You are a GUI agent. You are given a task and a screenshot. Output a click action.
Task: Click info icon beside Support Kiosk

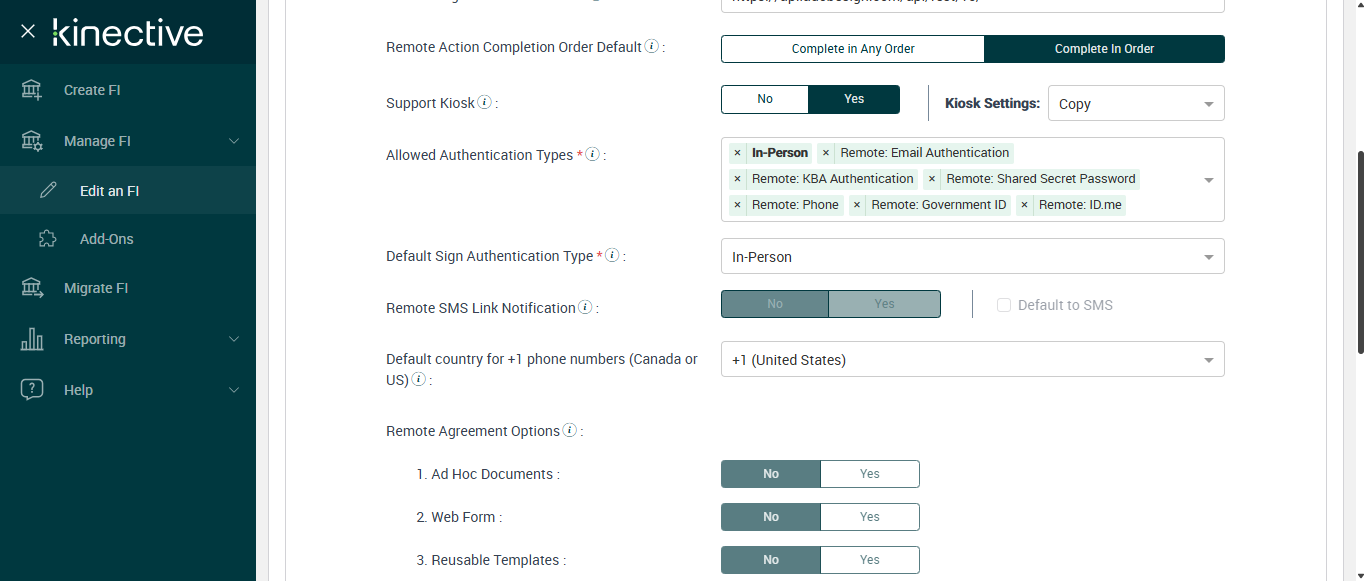click(x=485, y=102)
